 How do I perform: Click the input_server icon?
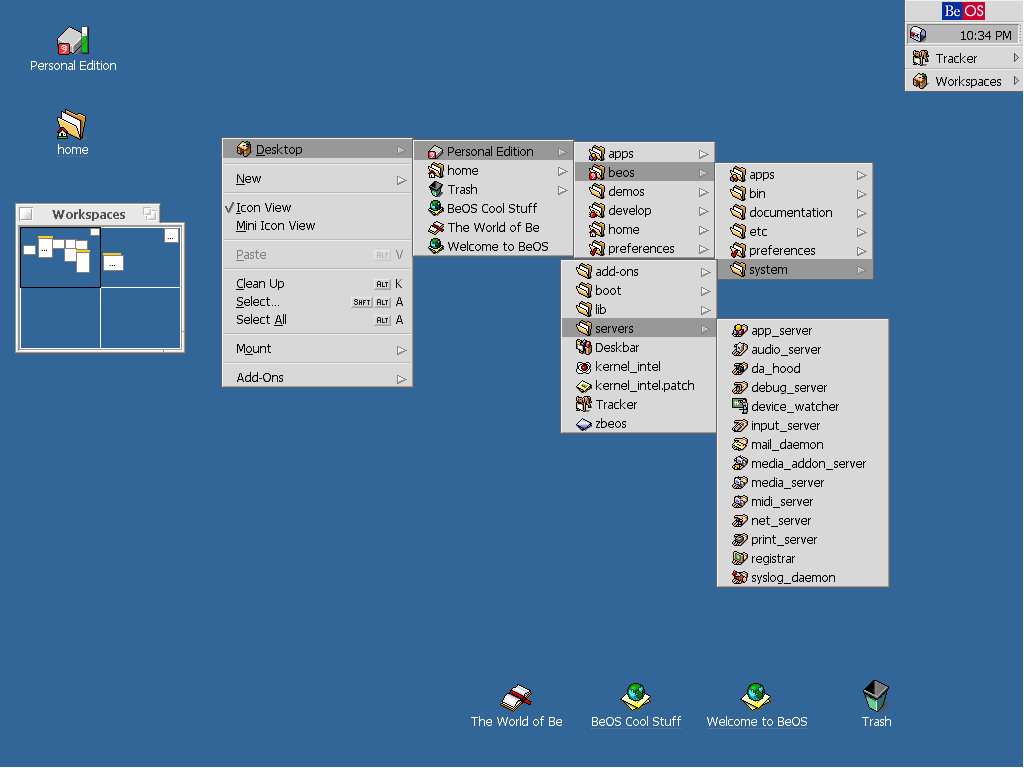click(x=739, y=425)
